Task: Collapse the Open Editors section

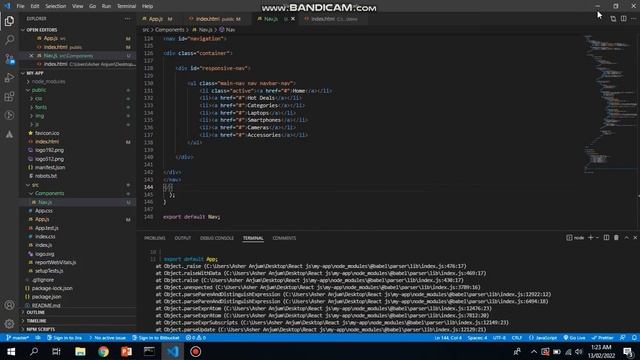Action: click(x=78, y=30)
